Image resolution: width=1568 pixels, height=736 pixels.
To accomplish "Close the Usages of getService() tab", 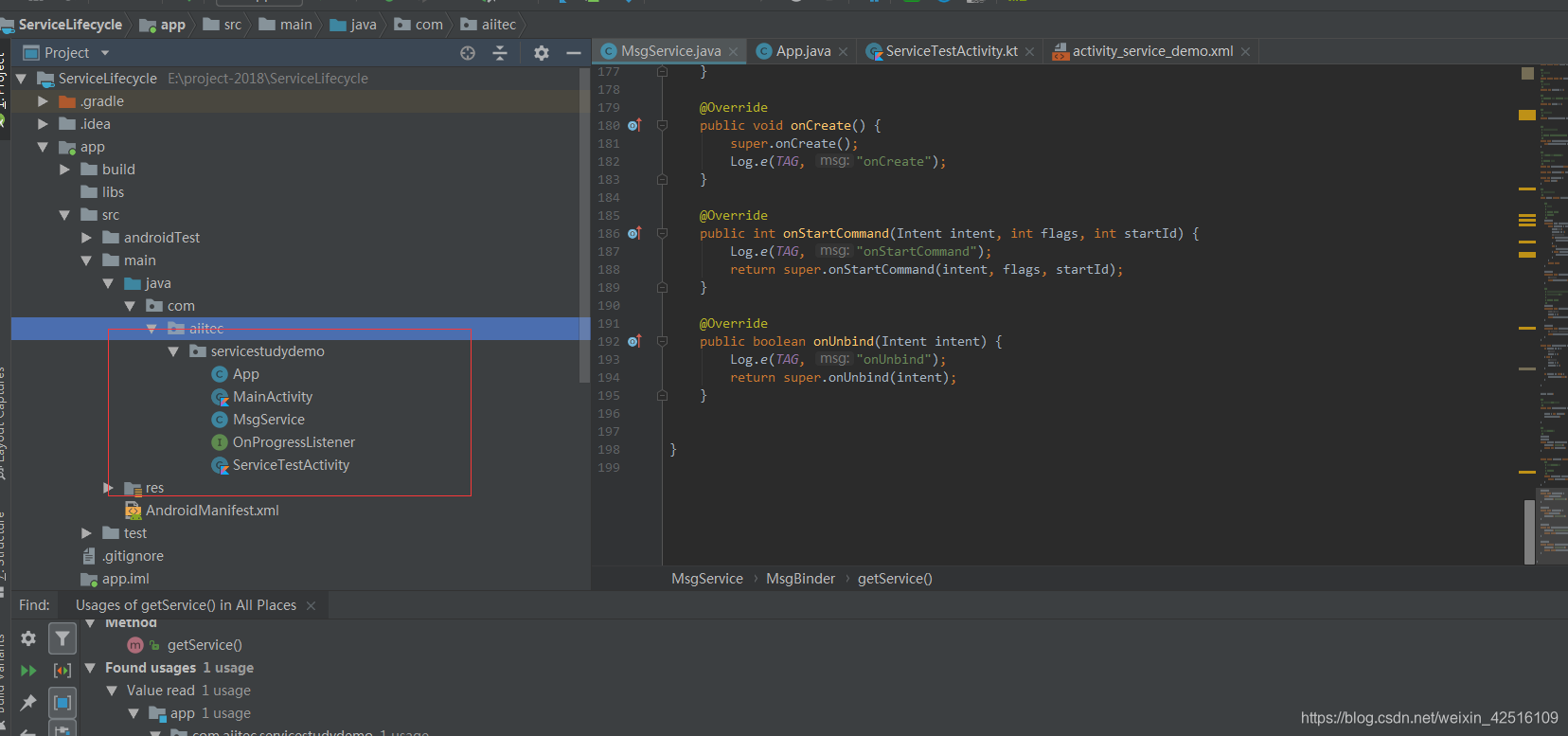I will tap(311, 606).
